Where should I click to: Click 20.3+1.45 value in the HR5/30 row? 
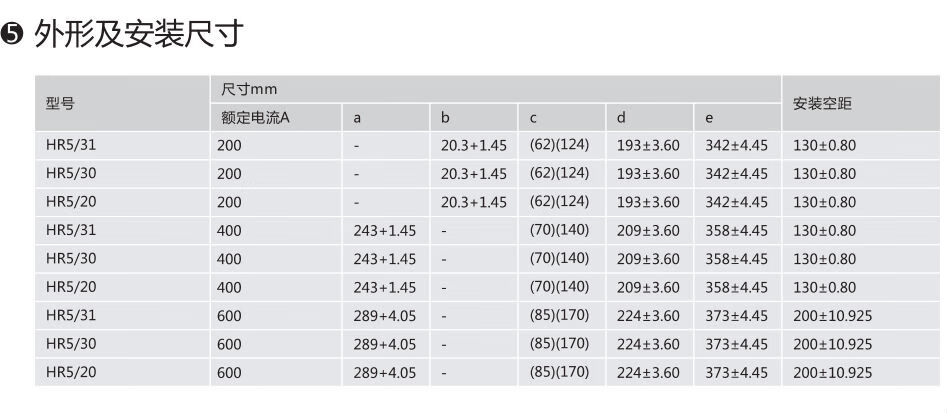pyautogui.click(x=473, y=173)
